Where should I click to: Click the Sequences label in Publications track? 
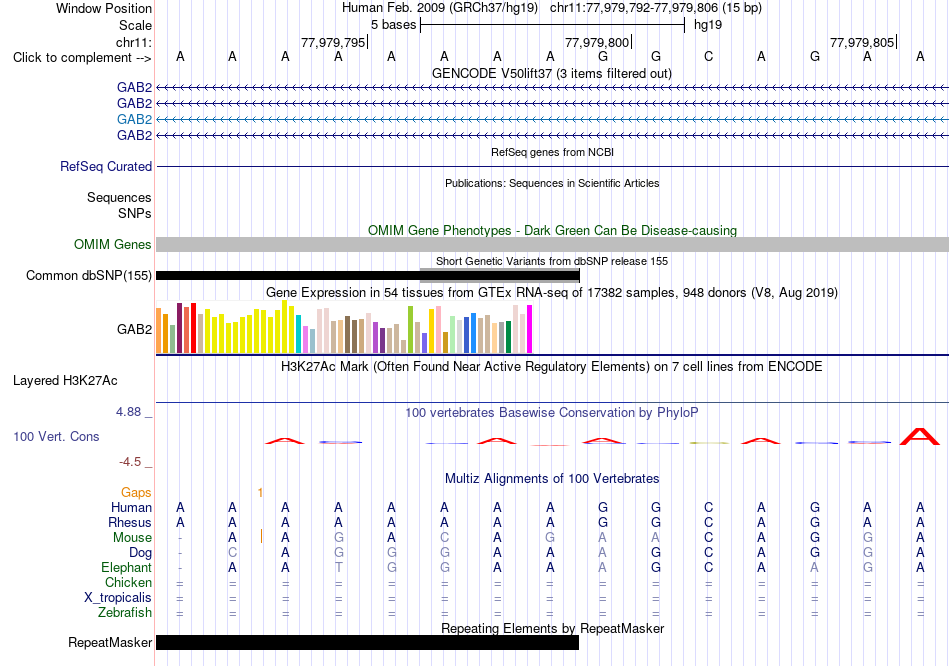click(119, 198)
